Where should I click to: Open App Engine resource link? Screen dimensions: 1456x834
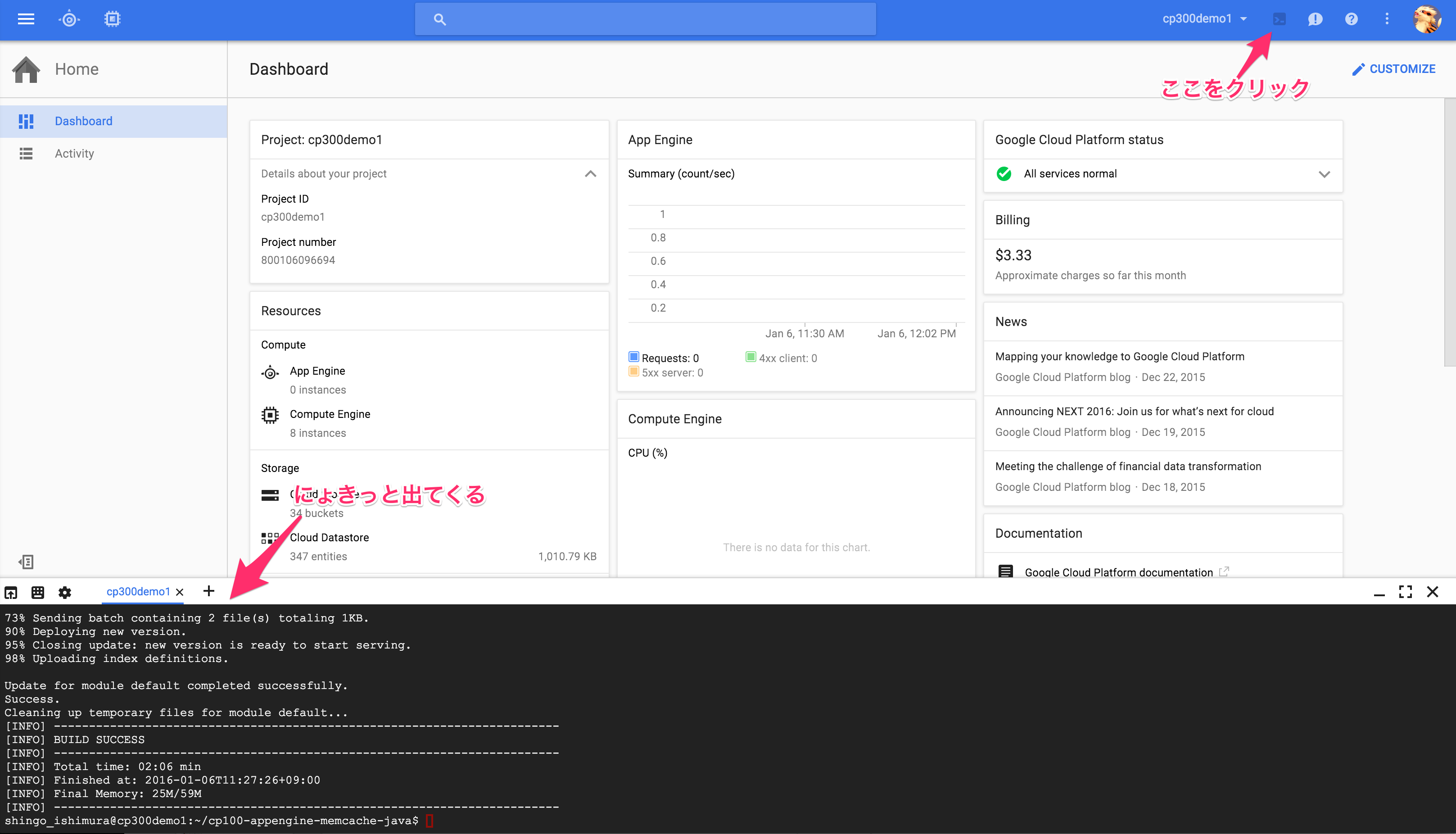coord(317,371)
